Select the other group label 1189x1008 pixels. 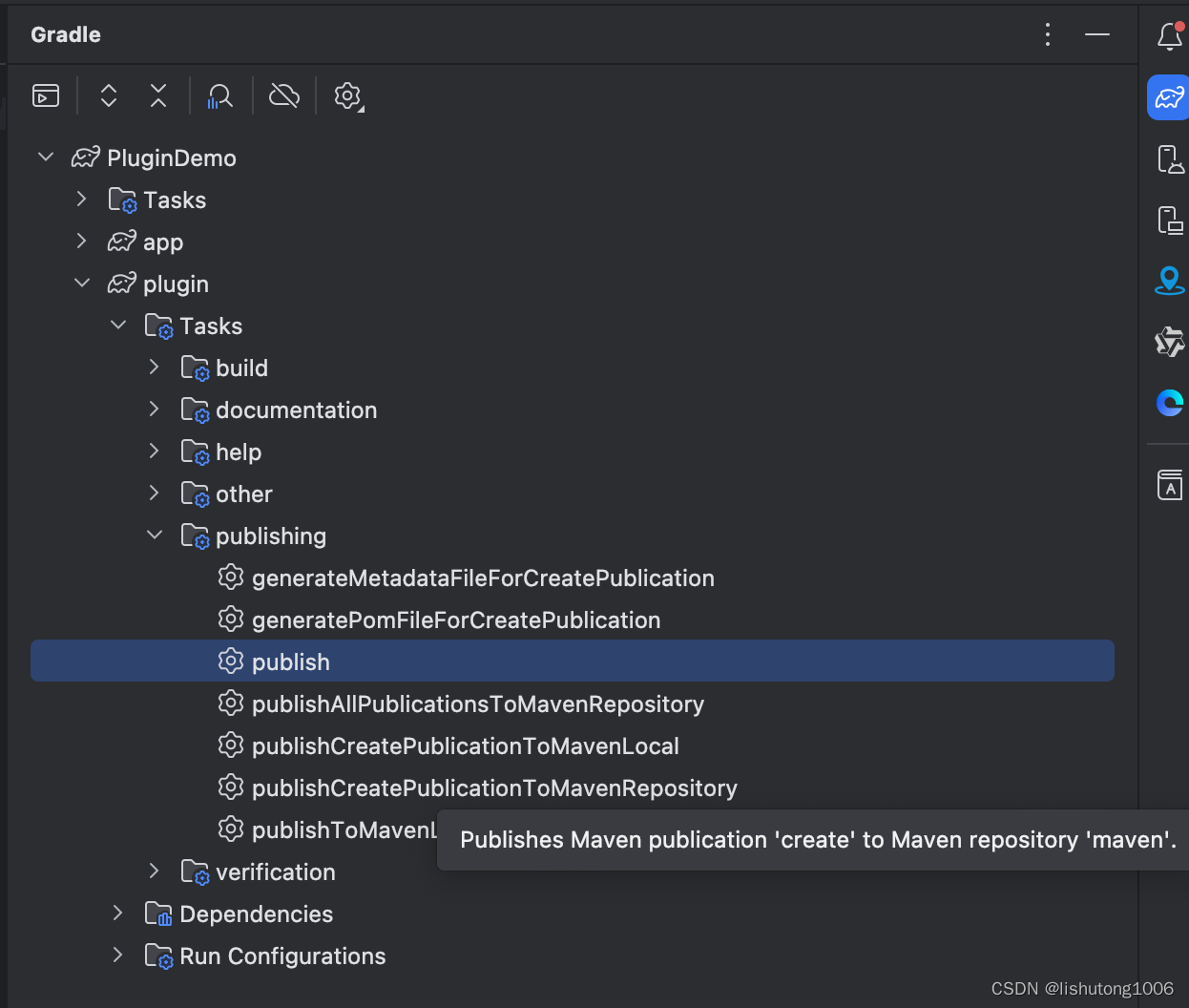point(244,493)
